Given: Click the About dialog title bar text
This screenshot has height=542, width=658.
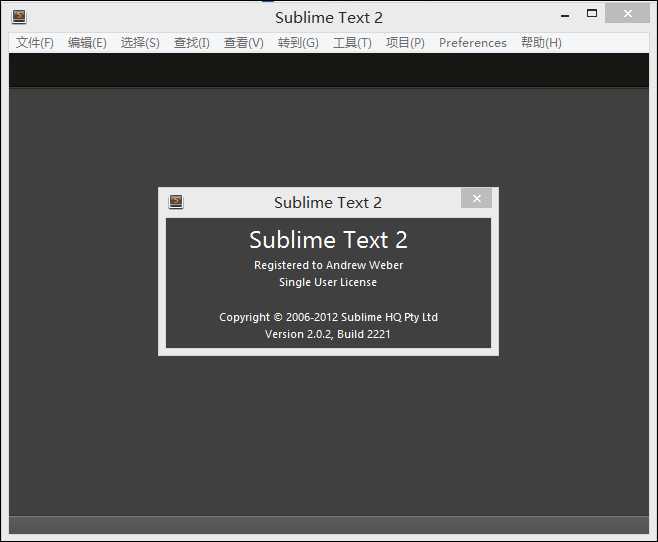Looking at the screenshot, I should [328, 203].
